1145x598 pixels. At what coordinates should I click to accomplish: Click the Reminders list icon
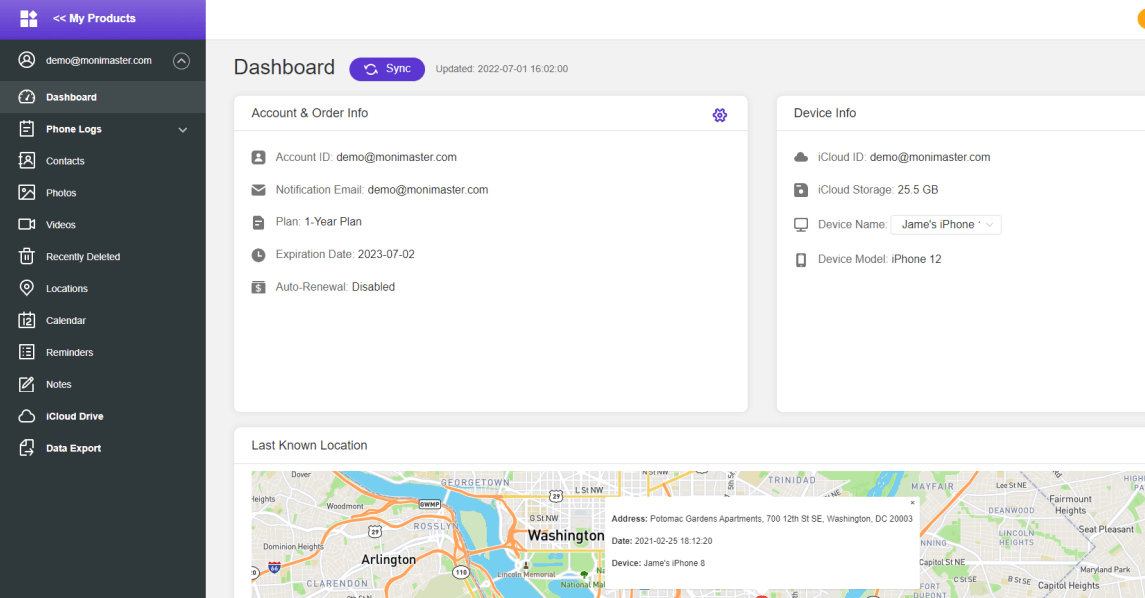click(26, 352)
